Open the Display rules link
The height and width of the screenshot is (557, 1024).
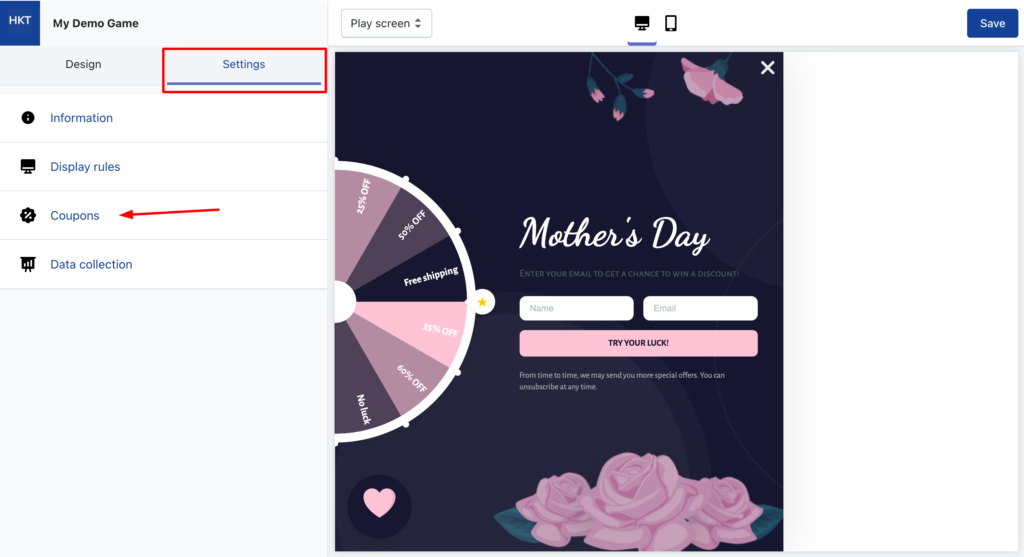click(x=85, y=167)
